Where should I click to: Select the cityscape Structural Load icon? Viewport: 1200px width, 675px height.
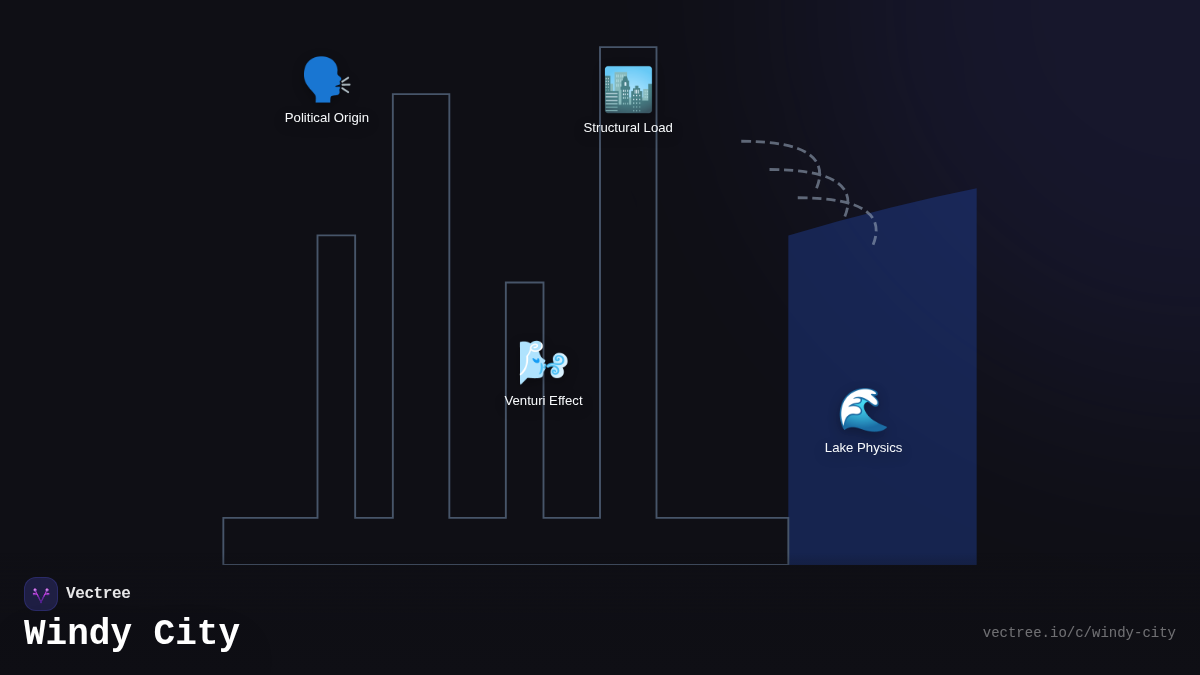(628, 90)
